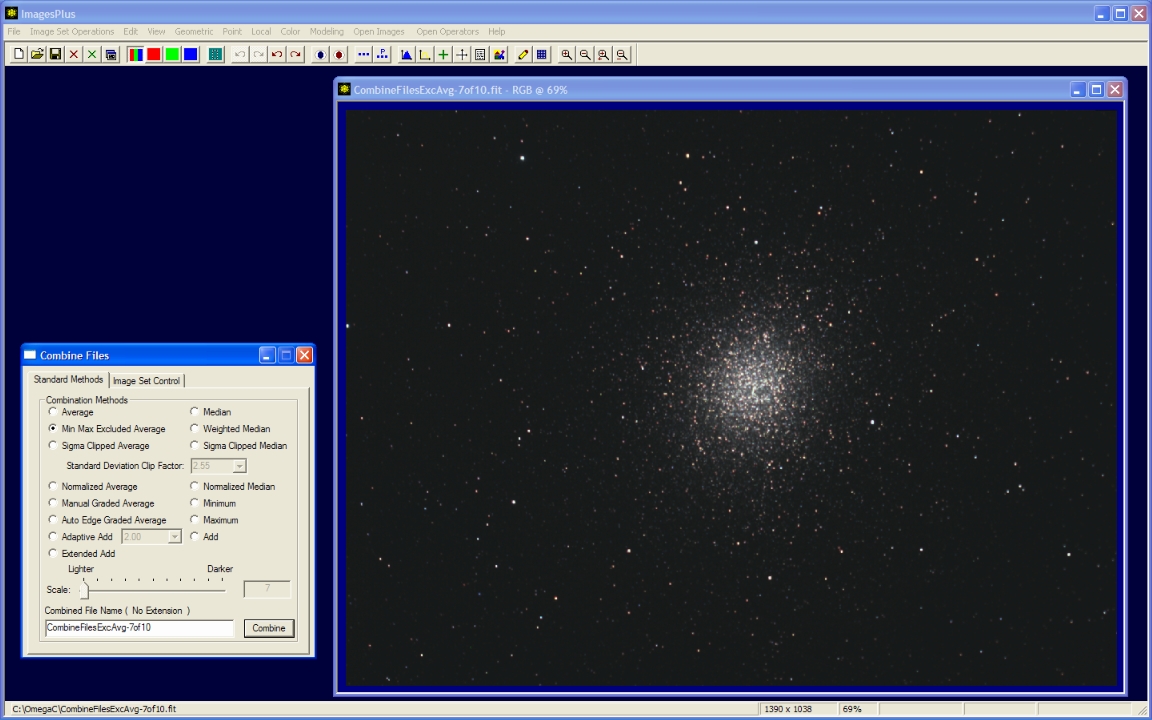The width and height of the screenshot is (1152, 720).
Task: Minimize the Combine Files dialog
Action: (267, 356)
